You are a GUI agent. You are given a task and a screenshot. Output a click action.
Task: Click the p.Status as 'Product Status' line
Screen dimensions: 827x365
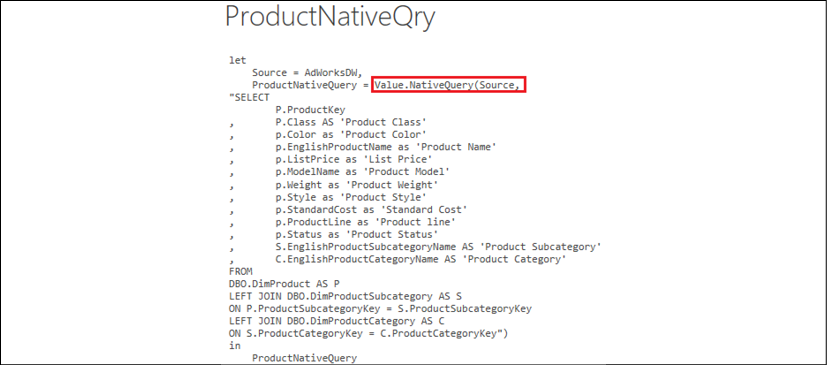click(357, 234)
